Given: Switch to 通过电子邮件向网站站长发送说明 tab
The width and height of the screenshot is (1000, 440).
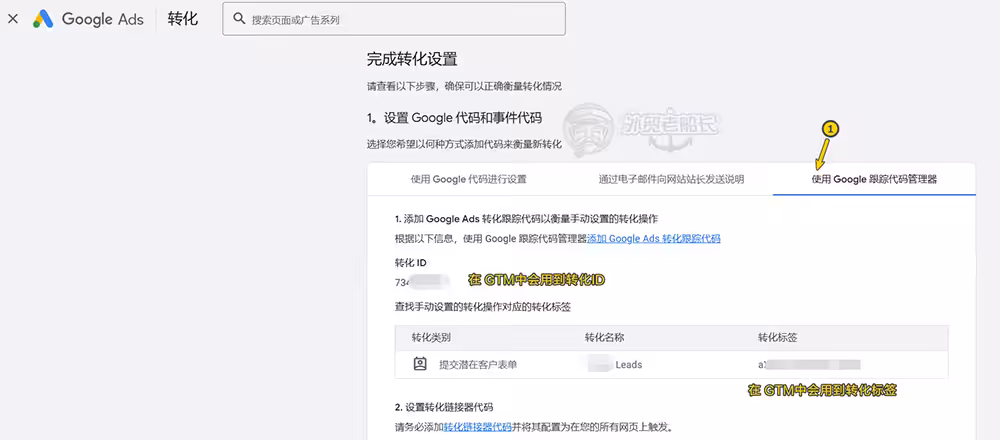Looking at the screenshot, I should click(671, 179).
